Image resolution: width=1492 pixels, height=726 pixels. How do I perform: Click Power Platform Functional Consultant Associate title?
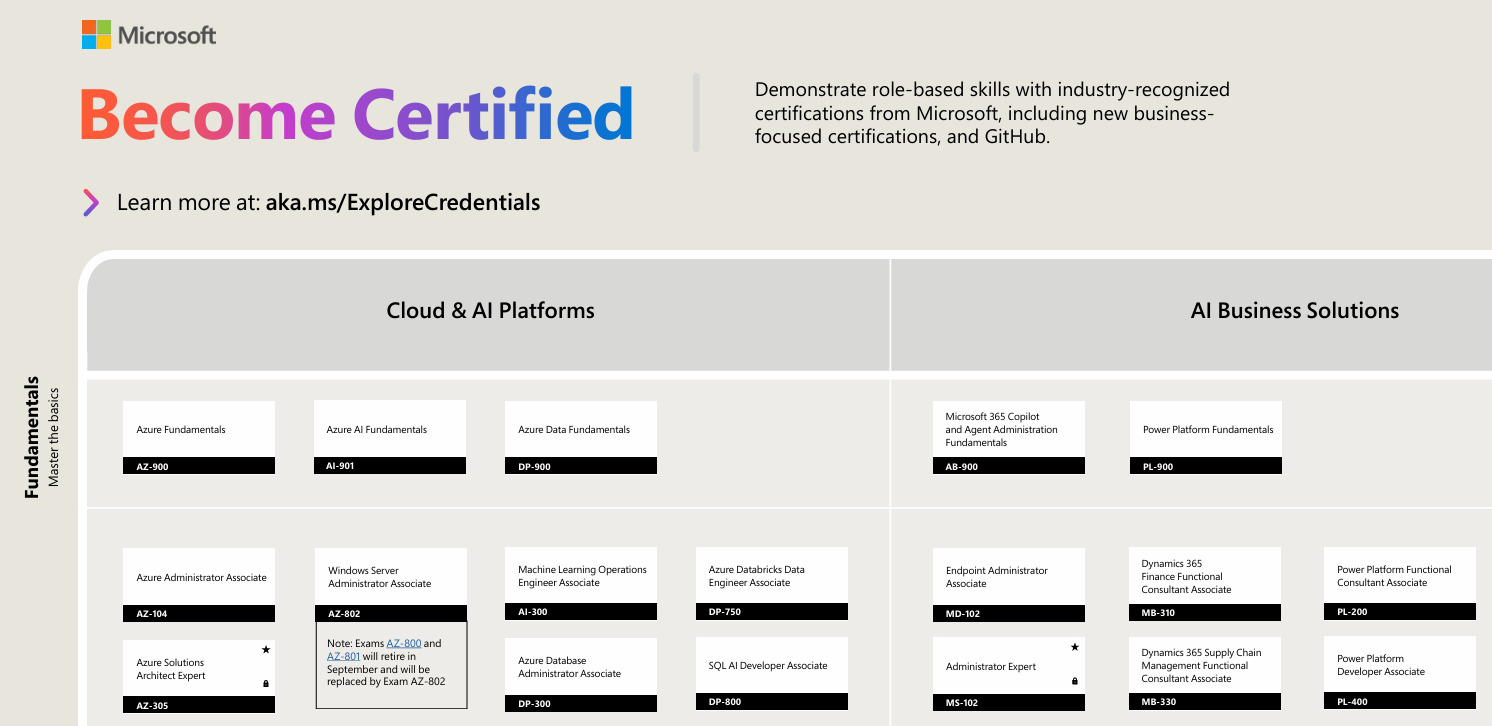(1394, 576)
